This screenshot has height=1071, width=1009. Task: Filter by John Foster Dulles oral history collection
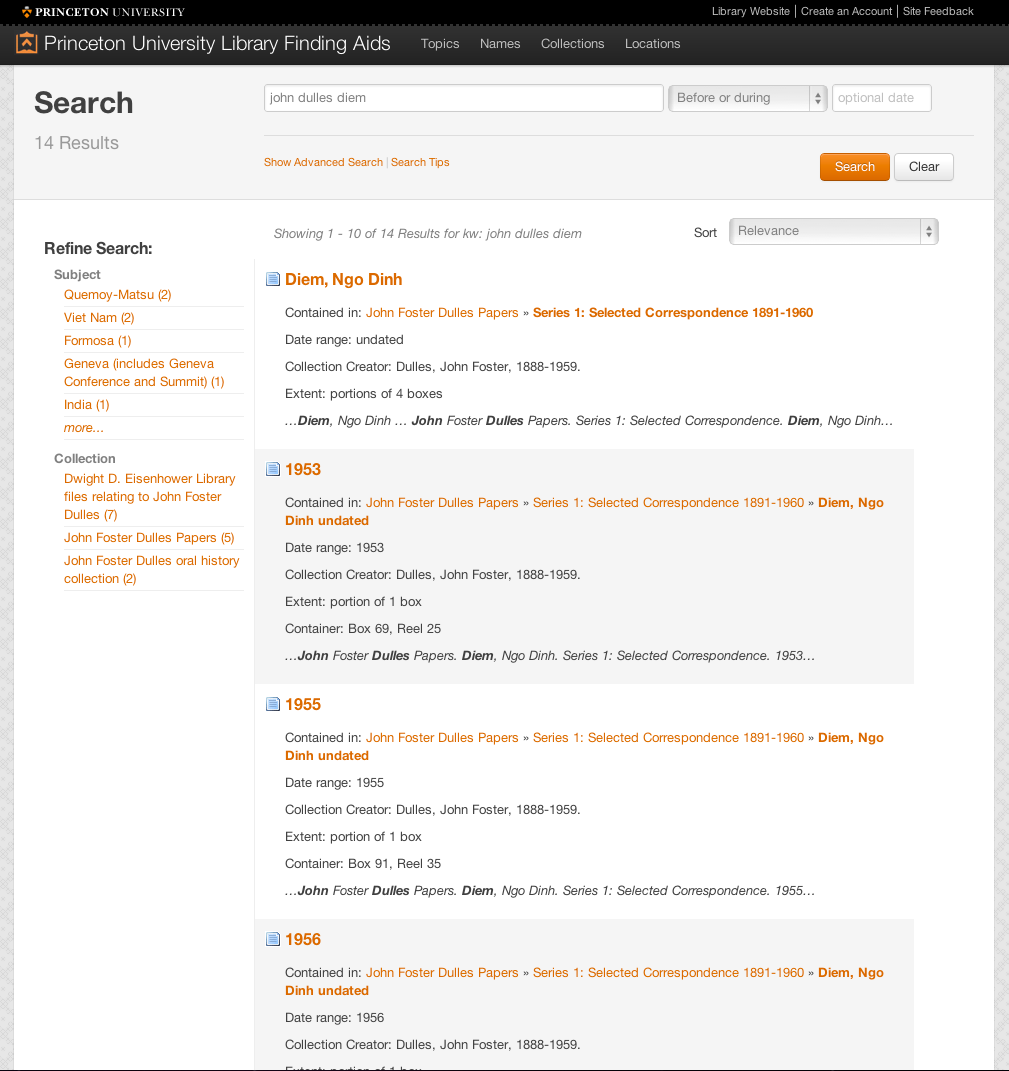tap(152, 569)
